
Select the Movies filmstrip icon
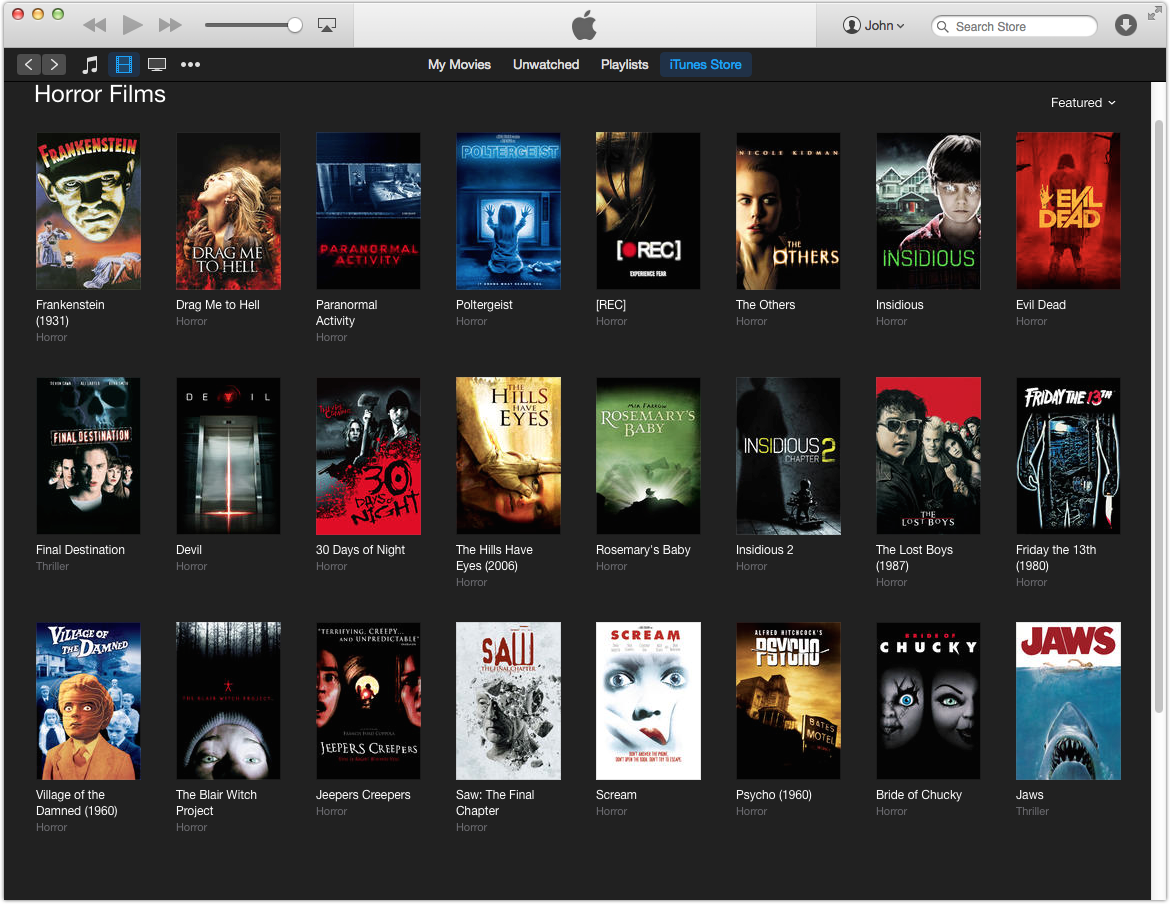coord(124,64)
